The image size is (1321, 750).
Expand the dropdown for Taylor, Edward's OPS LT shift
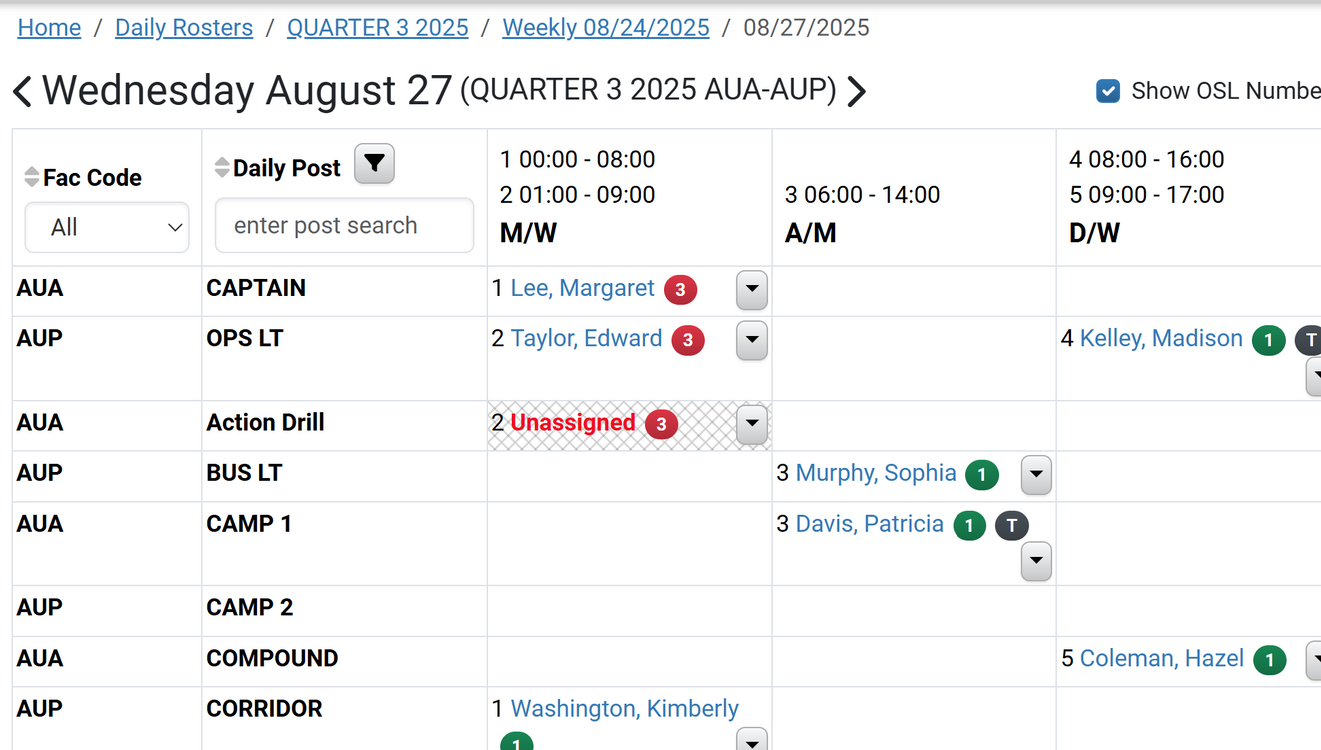click(x=752, y=340)
